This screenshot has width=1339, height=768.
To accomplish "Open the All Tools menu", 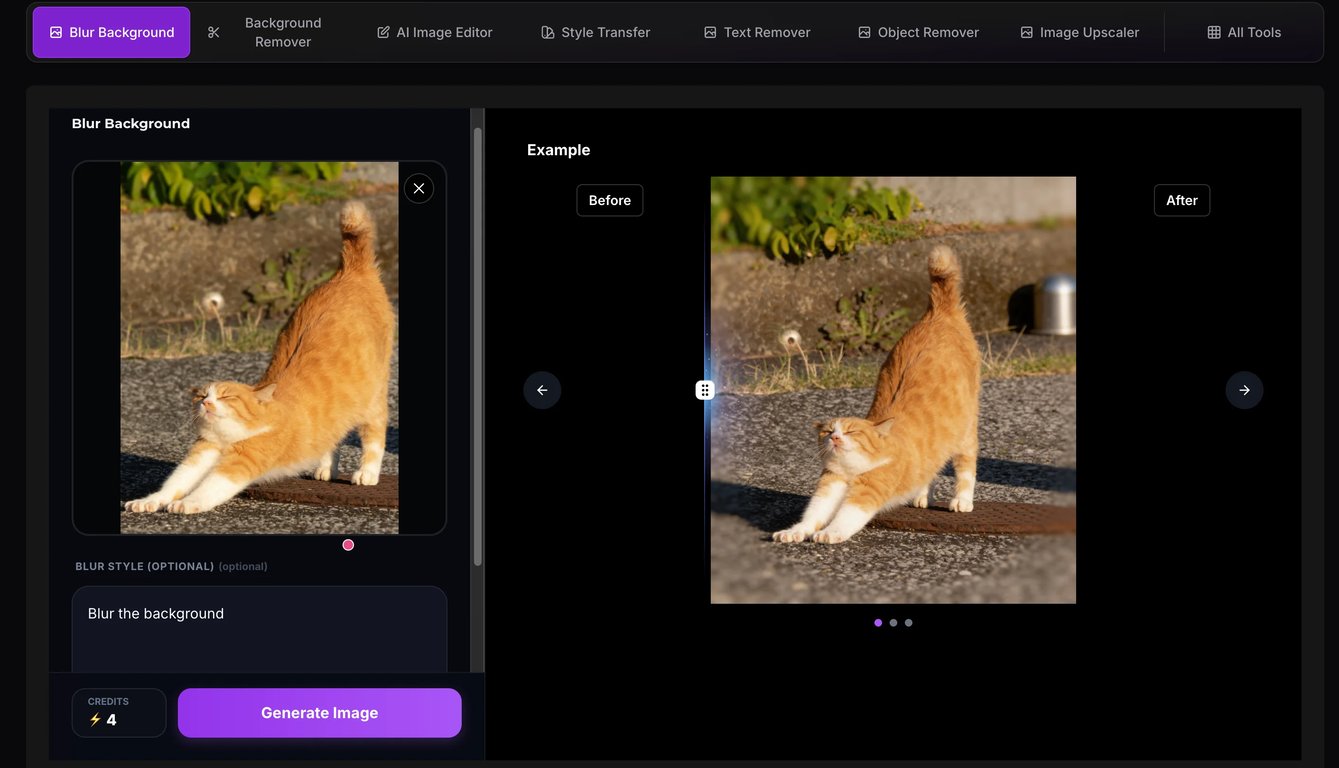I will [1244, 32].
